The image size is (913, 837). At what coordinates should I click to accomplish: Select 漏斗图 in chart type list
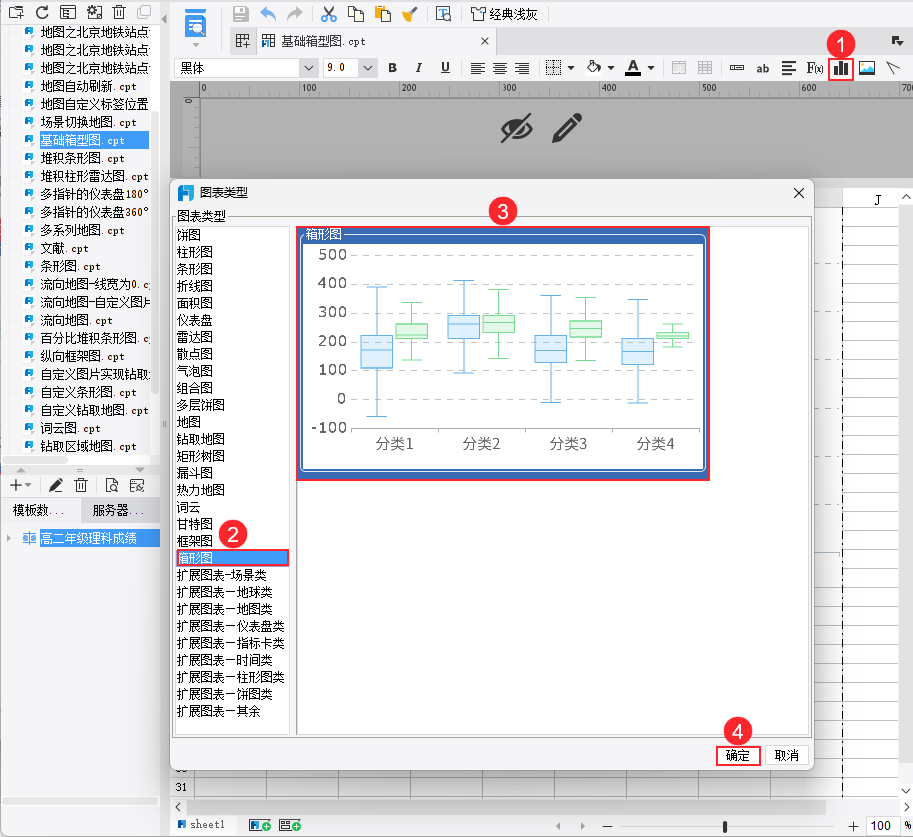coord(194,473)
